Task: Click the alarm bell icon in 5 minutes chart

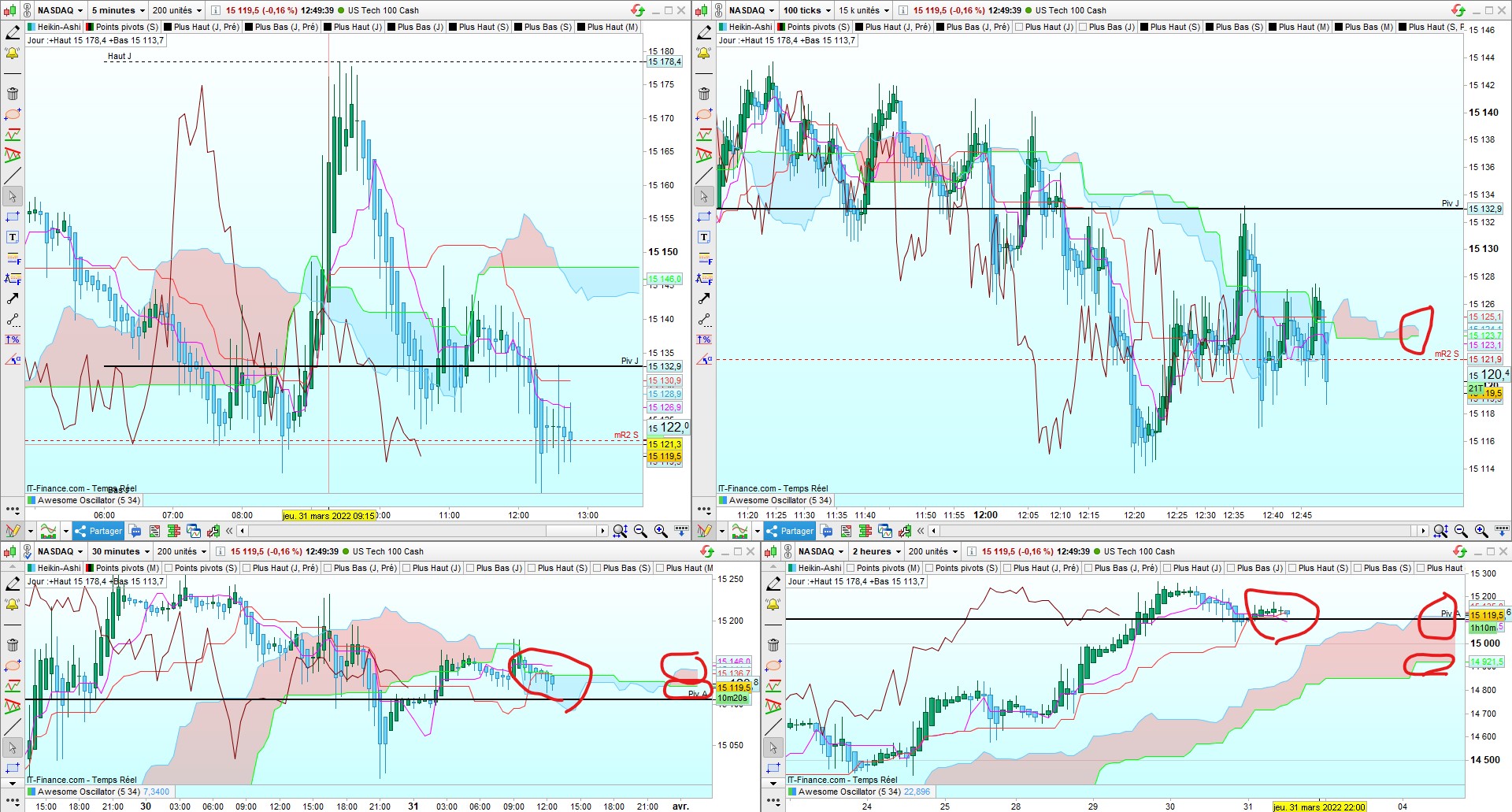Action: tap(13, 54)
